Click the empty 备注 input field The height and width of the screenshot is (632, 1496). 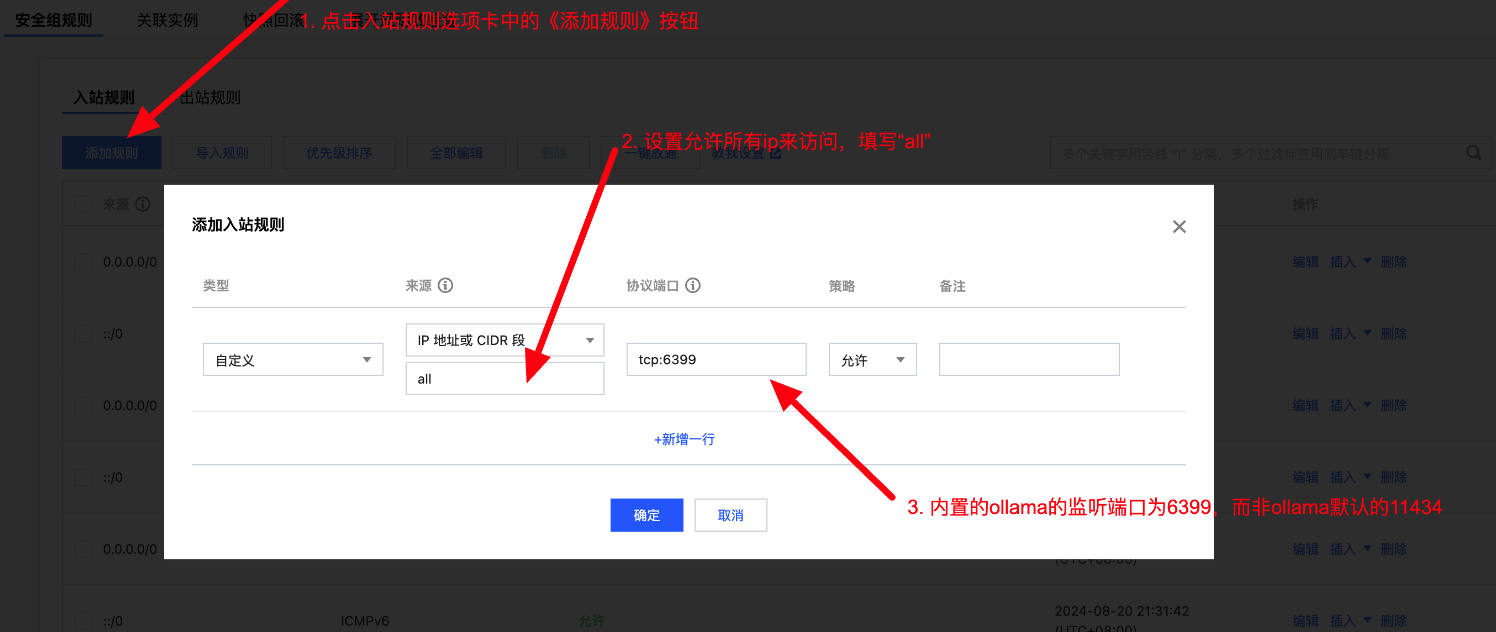(x=1029, y=360)
